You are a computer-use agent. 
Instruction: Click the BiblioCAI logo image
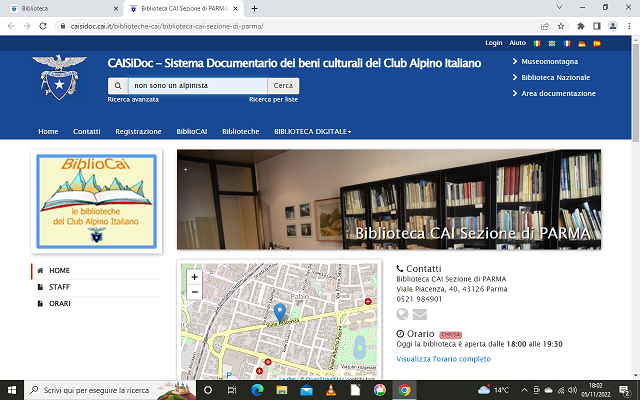(97, 201)
